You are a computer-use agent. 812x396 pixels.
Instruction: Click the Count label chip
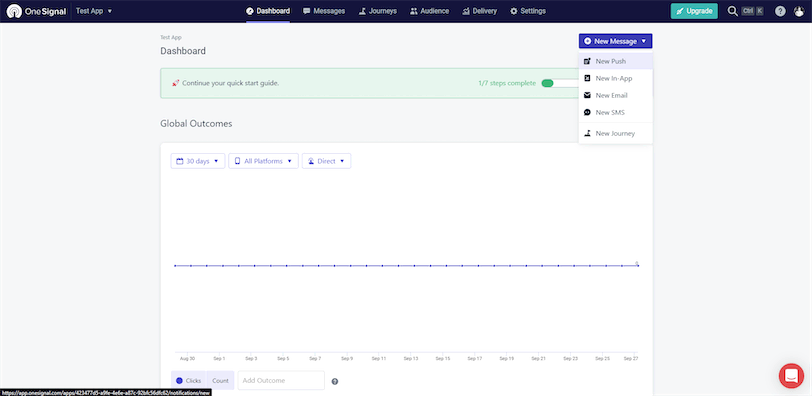tap(221, 380)
